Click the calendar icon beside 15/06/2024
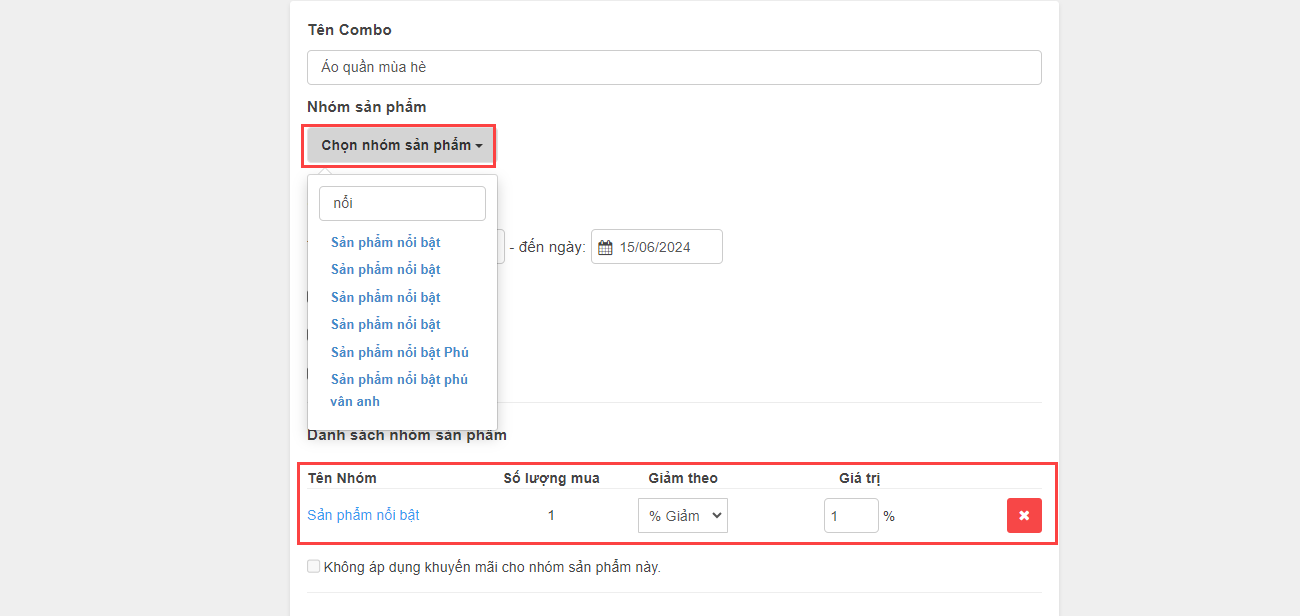Screen dimensions: 1300x616 (605, 247)
